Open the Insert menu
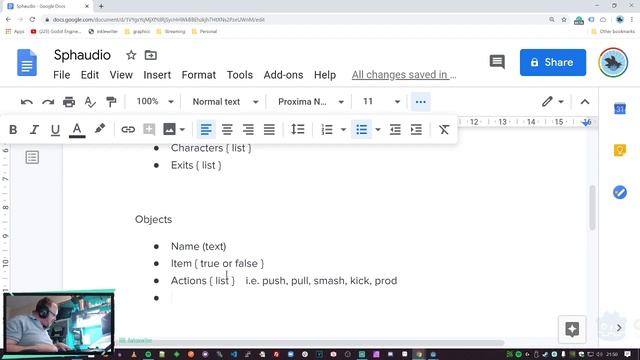Screen dimensions: 640x360 click(157, 75)
